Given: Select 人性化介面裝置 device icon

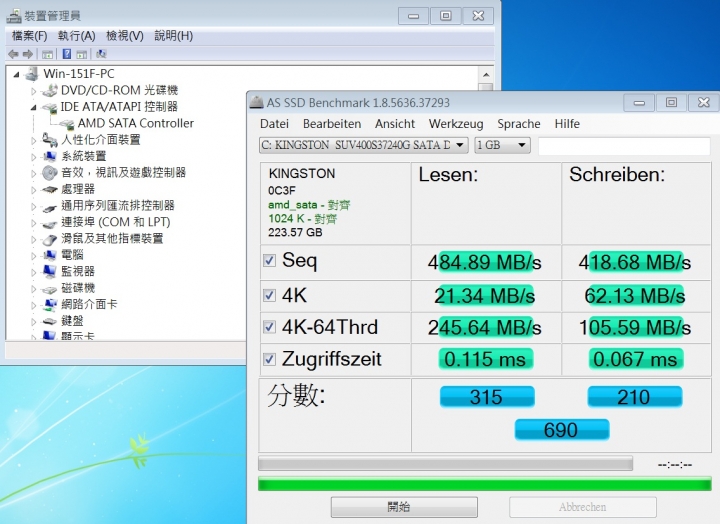Looking at the screenshot, I should (50, 140).
